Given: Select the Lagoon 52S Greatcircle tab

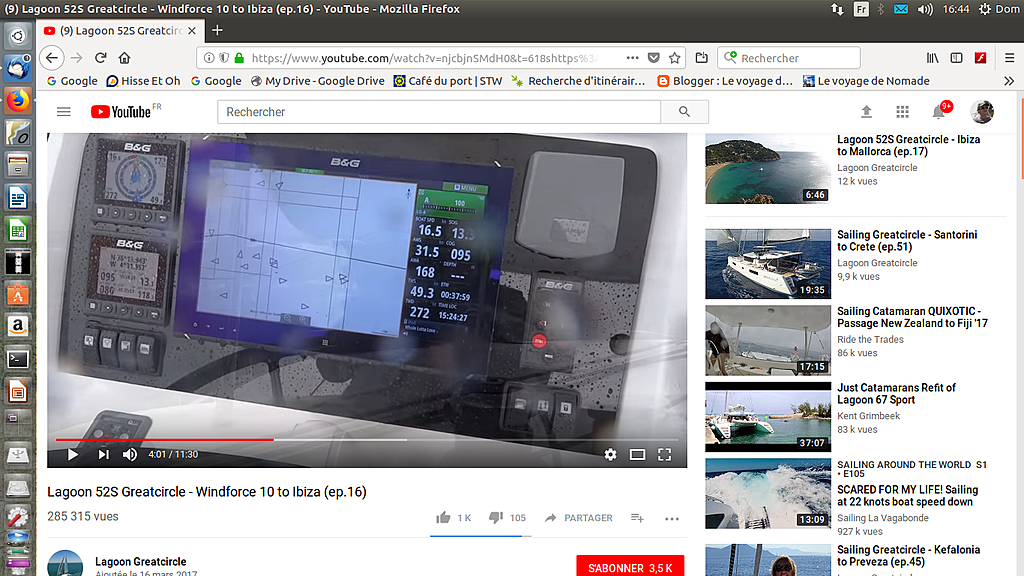Looking at the screenshot, I should (x=121, y=31).
